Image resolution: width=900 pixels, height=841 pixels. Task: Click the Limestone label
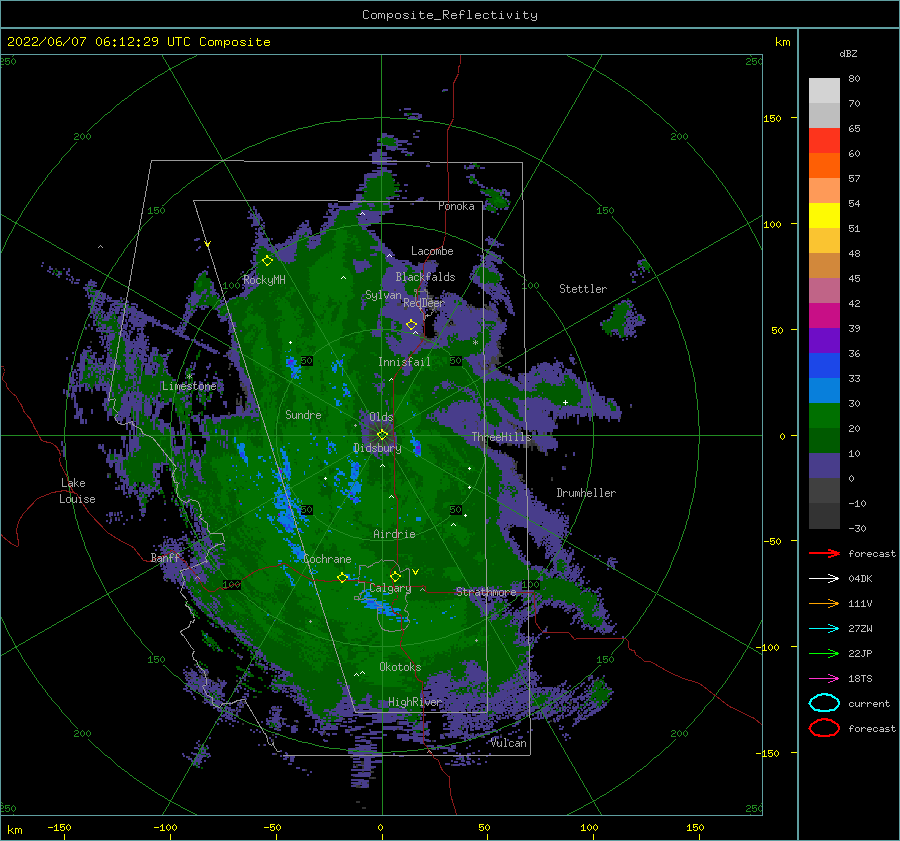point(189,386)
